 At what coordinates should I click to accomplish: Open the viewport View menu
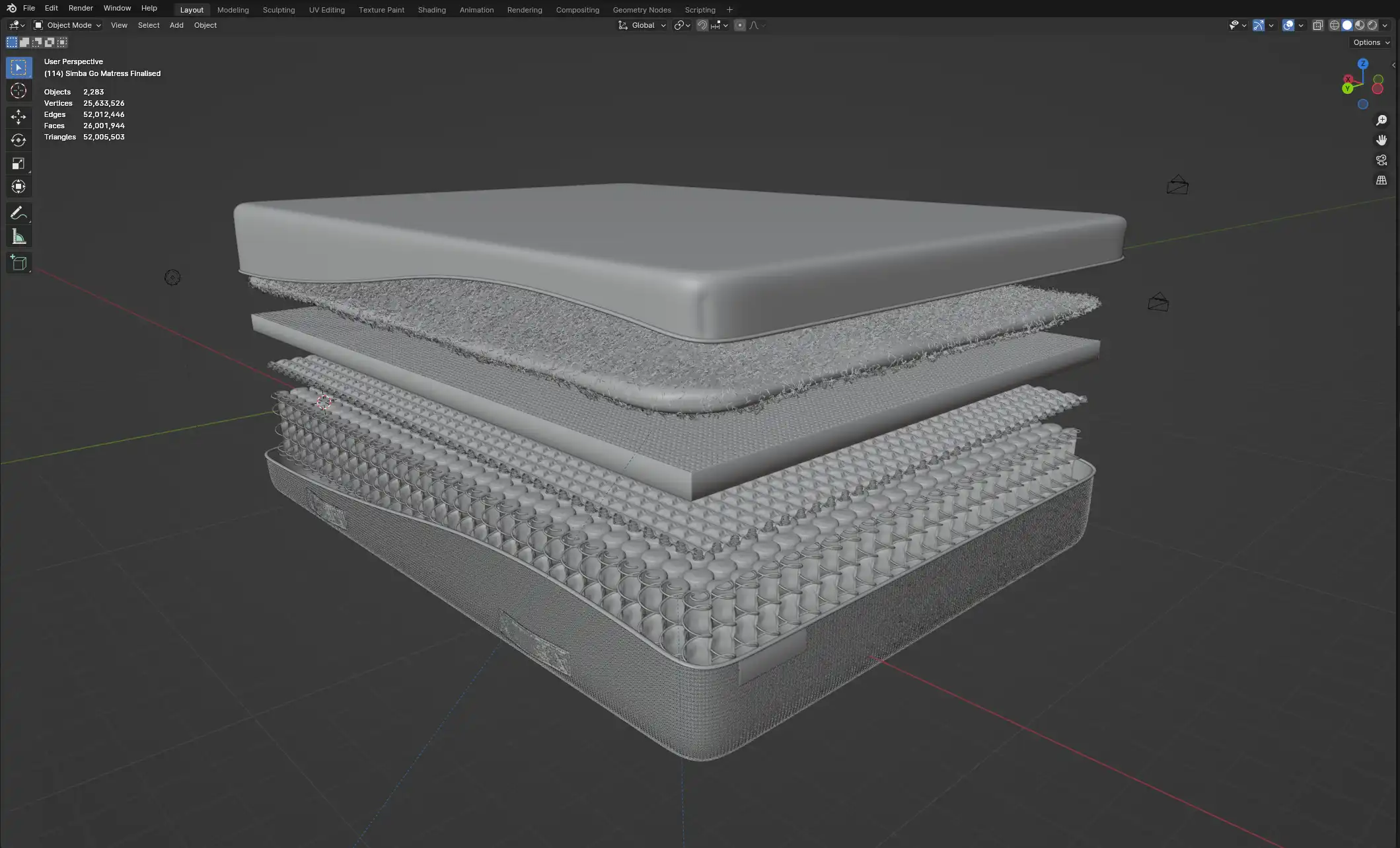coord(119,25)
